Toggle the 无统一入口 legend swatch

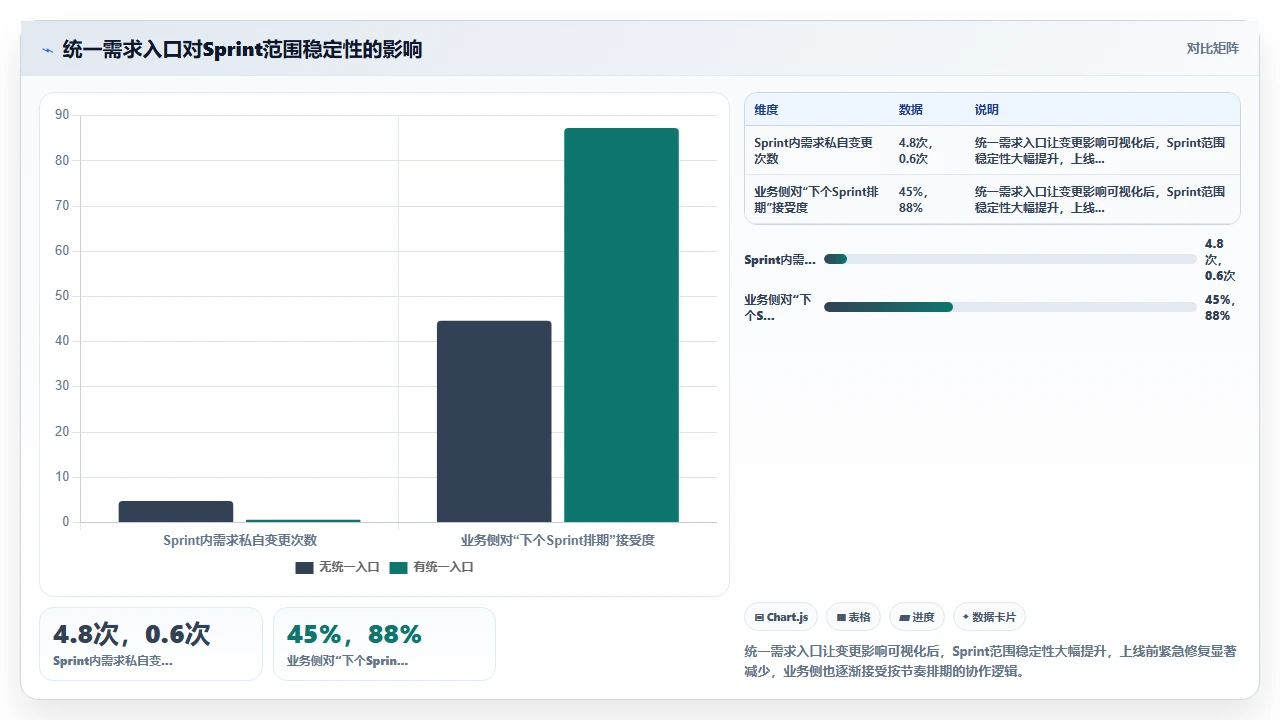[304, 567]
